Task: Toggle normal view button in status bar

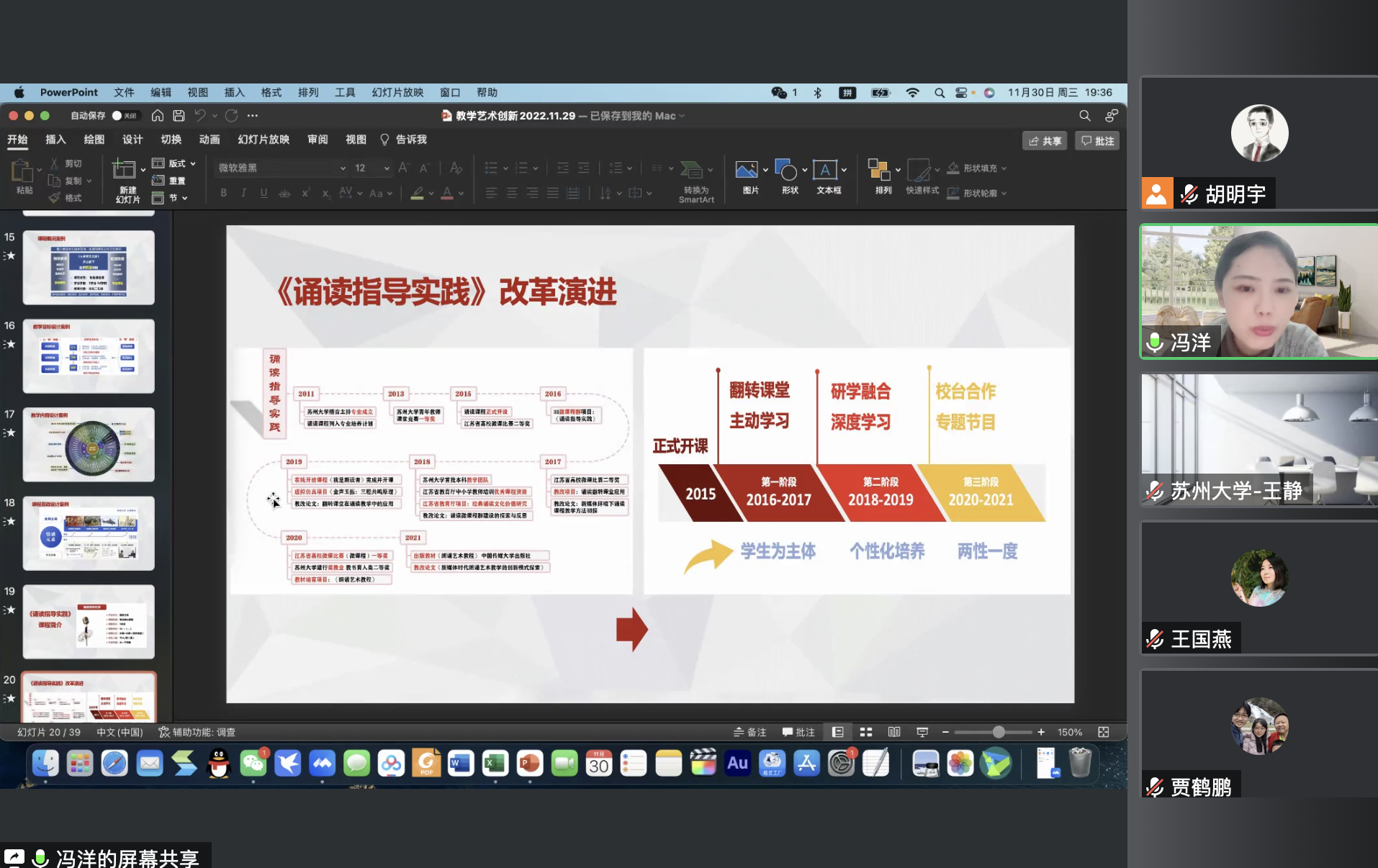Action: click(x=838, y=732)
